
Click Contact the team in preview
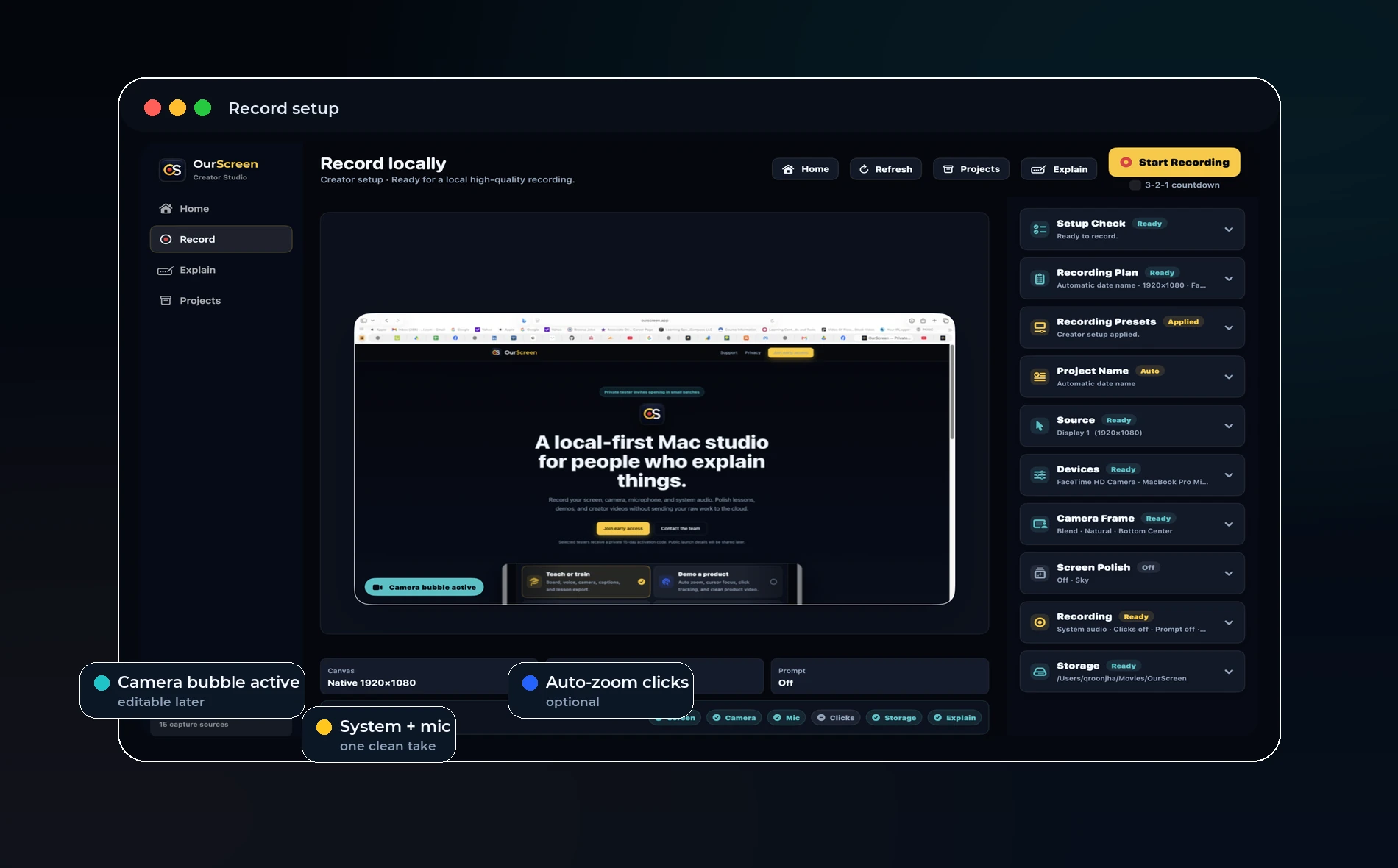point(680,528)
